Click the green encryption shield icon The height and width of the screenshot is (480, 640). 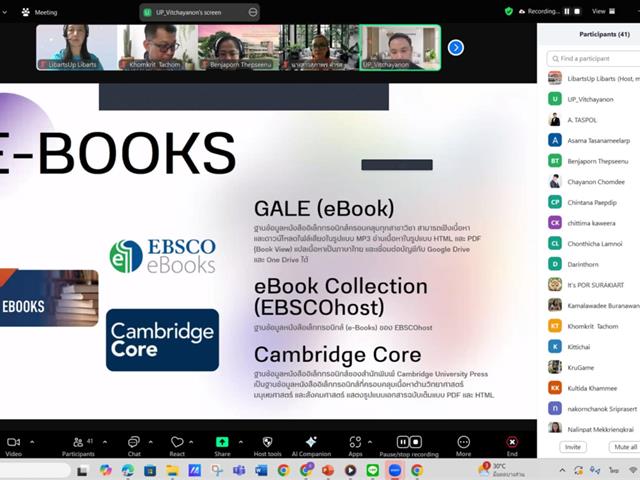(509, 11)
